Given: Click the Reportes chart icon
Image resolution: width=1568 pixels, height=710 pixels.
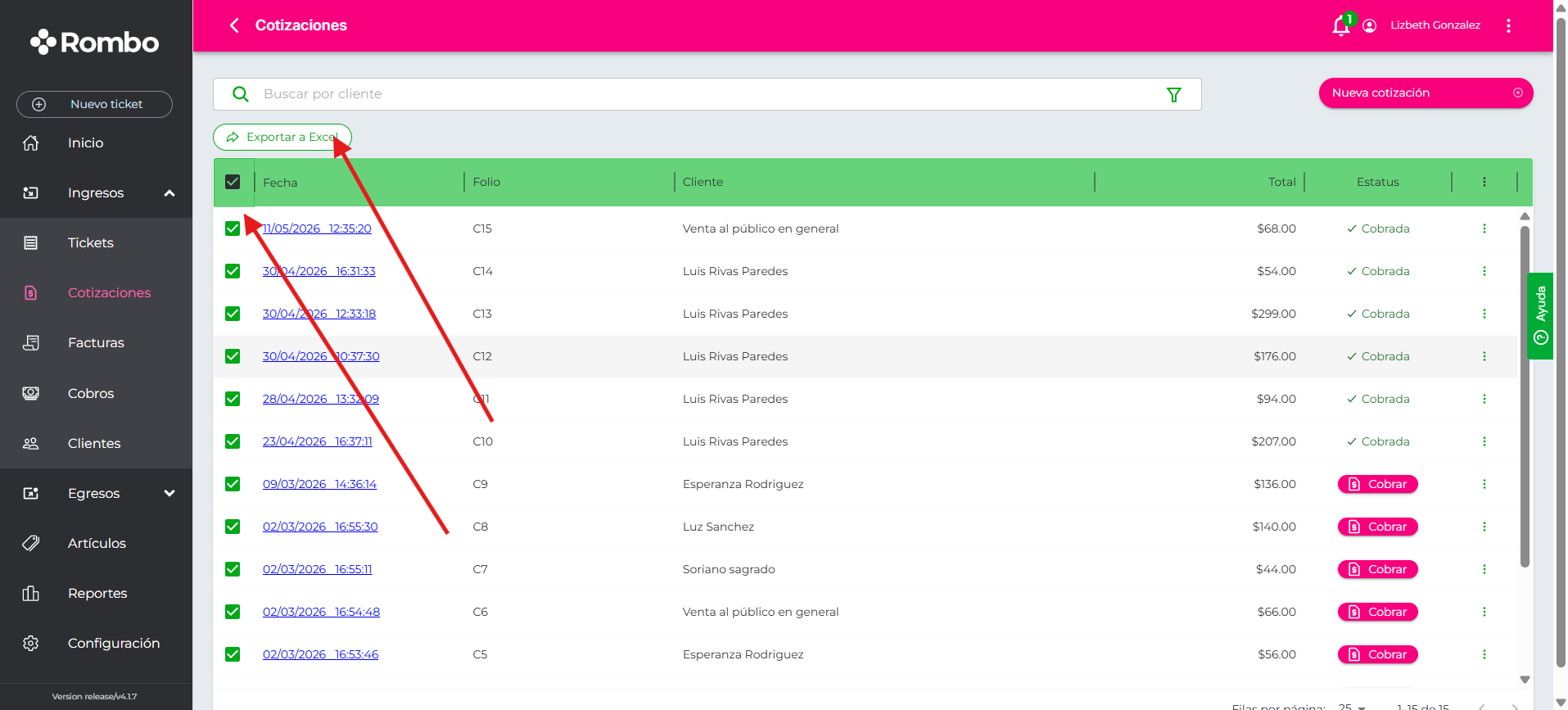Looking at the screenshot, I should (30, 593).
